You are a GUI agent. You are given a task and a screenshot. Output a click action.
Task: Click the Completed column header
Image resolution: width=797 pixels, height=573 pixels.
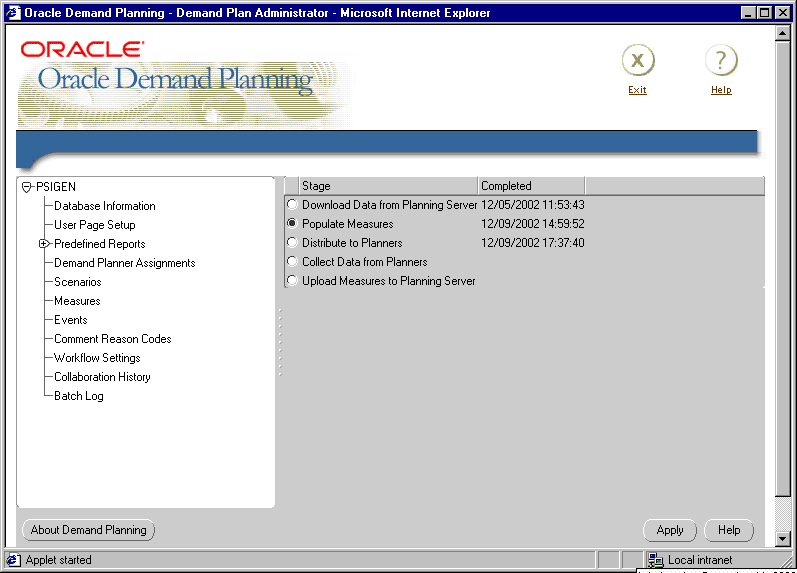(532, 186)
